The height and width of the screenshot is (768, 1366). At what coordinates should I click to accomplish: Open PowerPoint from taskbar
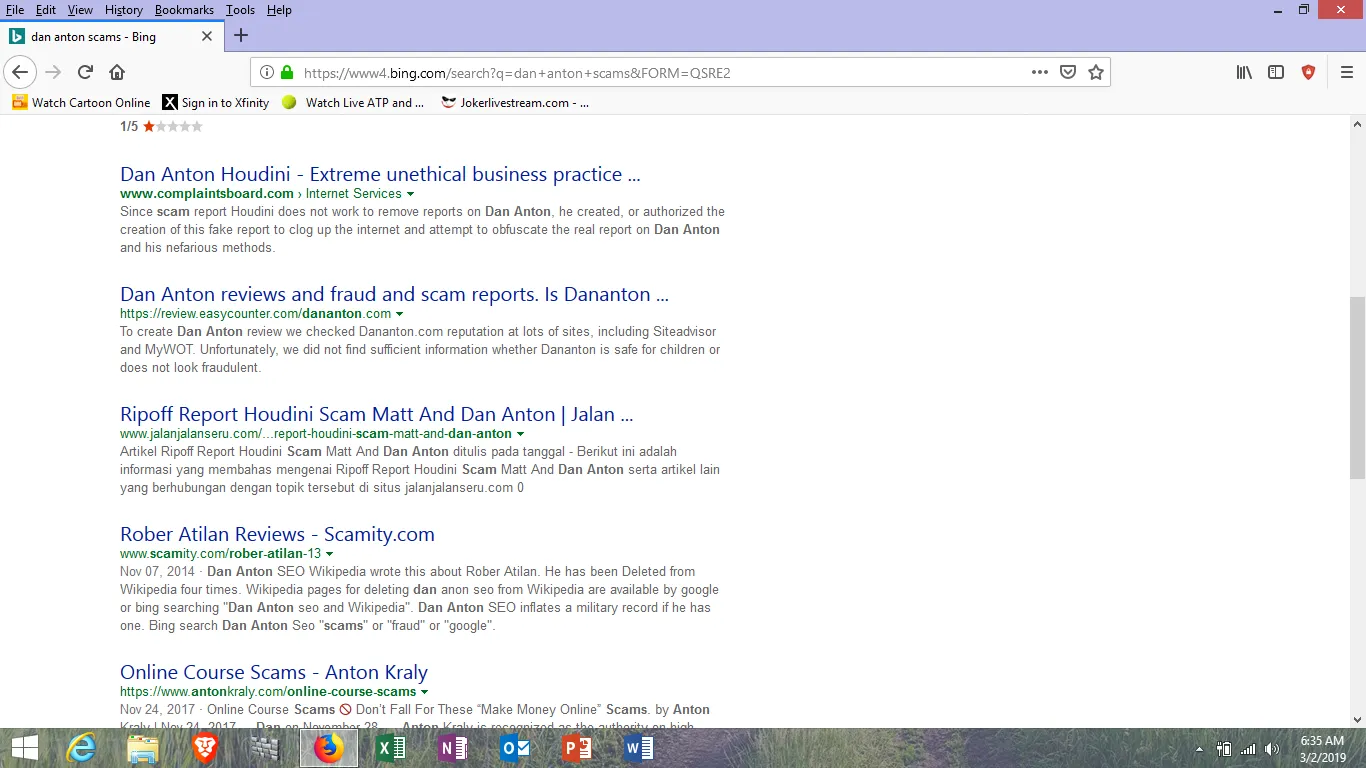(577, 748)
